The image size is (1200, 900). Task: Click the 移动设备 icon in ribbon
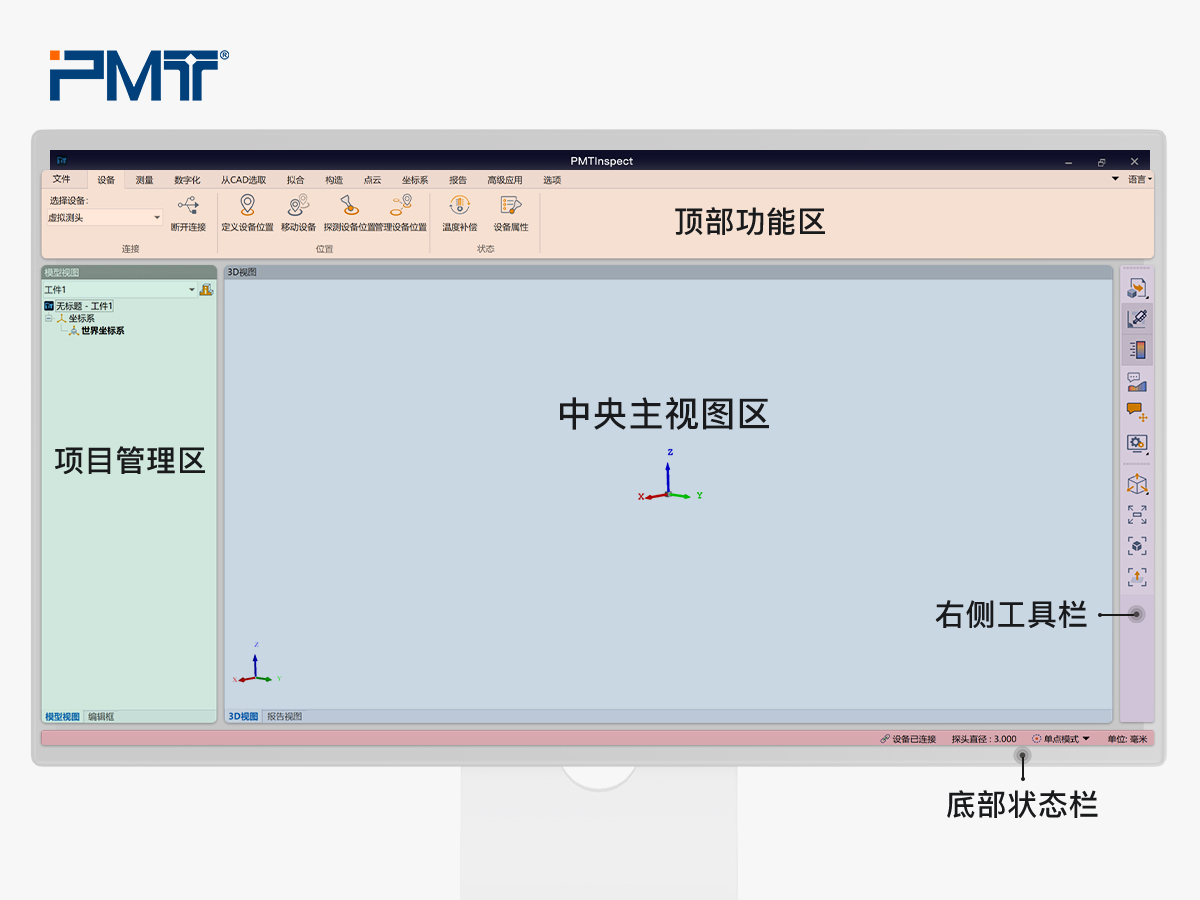point(297,205)
